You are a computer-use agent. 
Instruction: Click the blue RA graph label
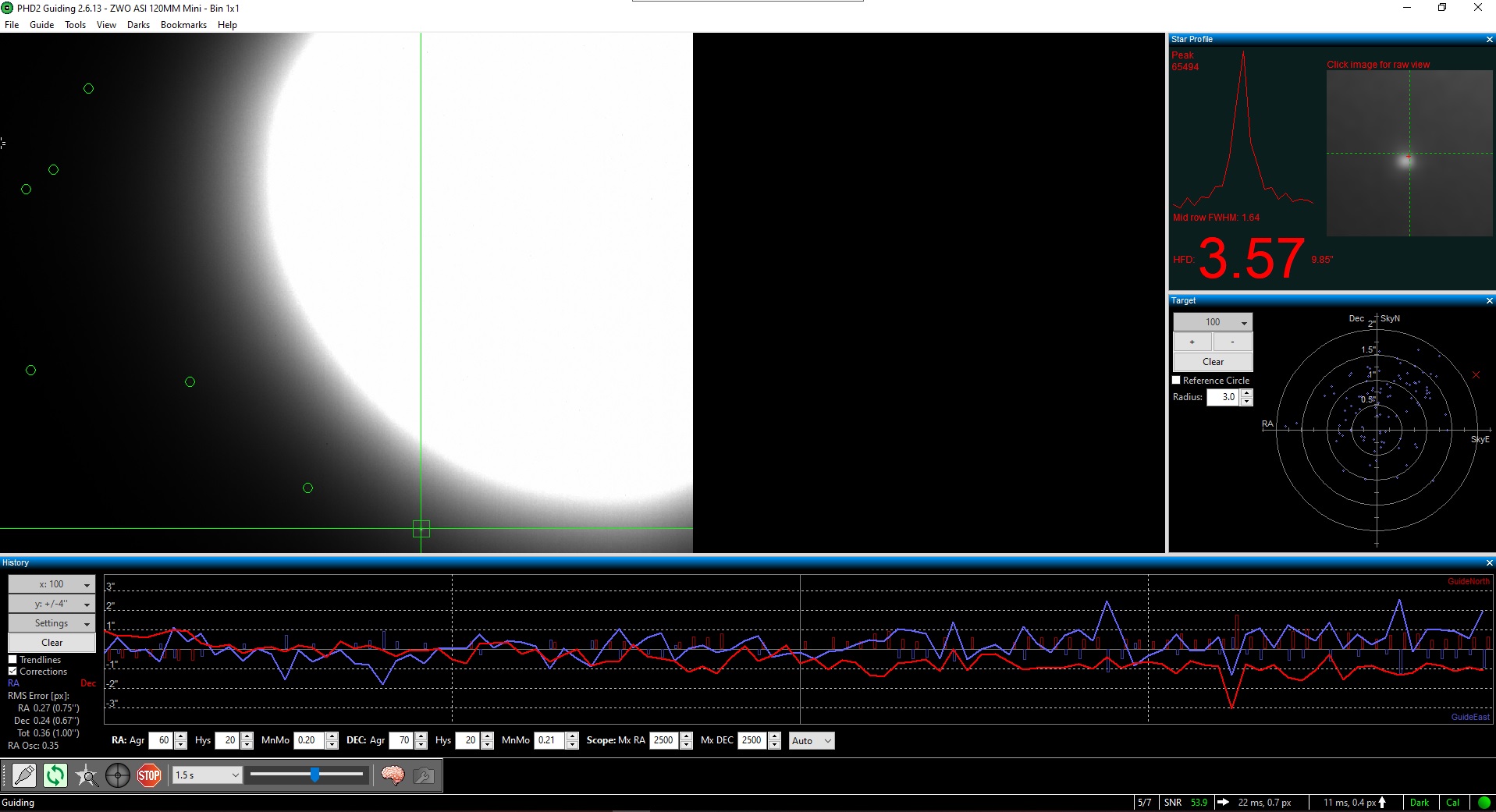[13, 683]
